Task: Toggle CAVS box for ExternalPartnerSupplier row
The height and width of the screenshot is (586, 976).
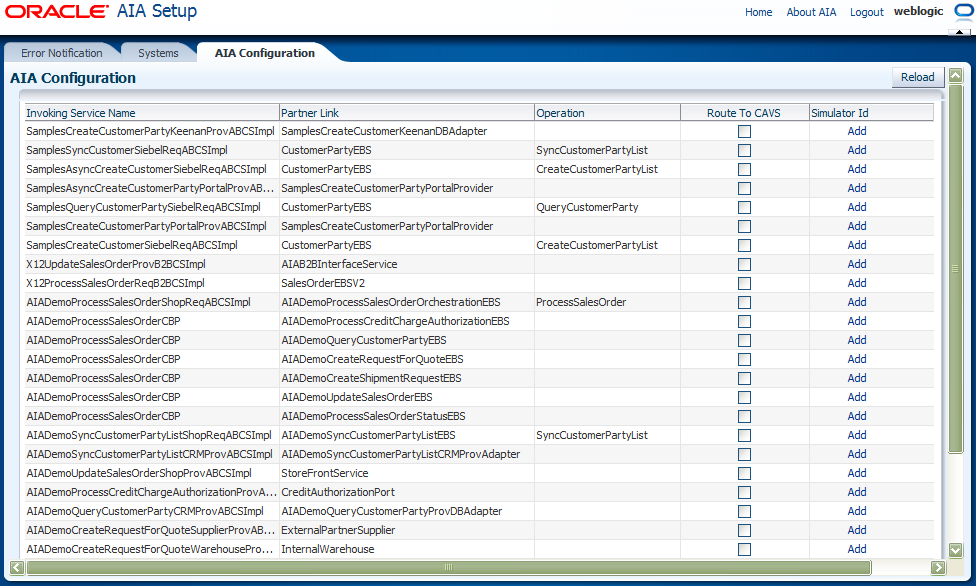Action: point(744,531)
